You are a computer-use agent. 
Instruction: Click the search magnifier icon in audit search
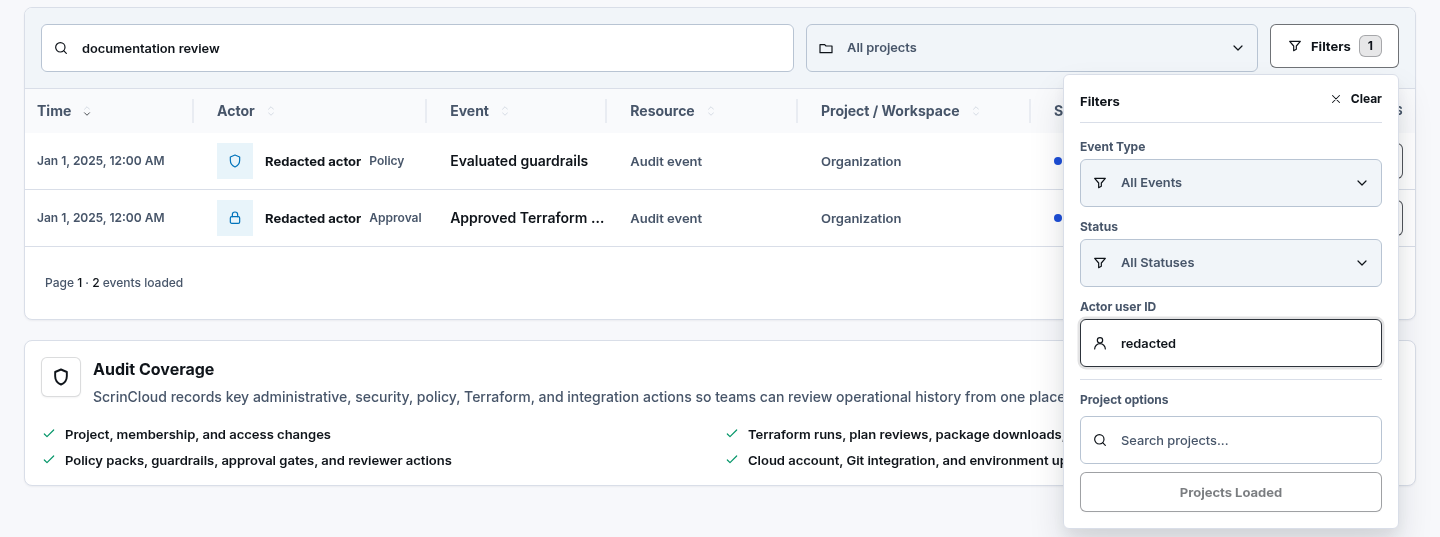tap(61, 48)
